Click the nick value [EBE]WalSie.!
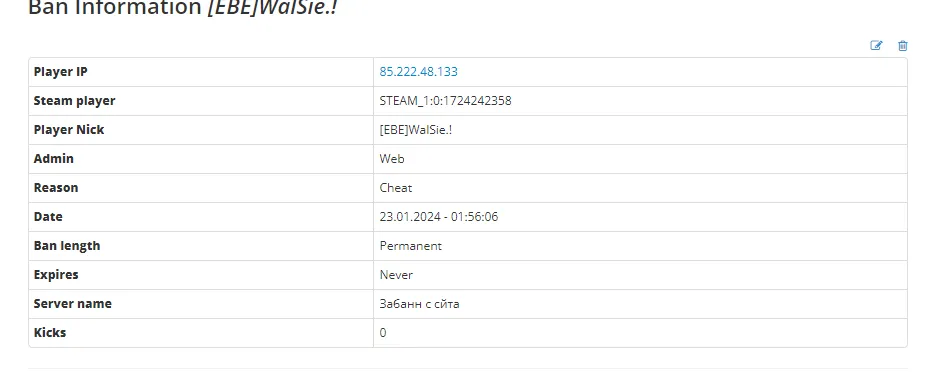 pyautogui.click(x=415, y=130)
